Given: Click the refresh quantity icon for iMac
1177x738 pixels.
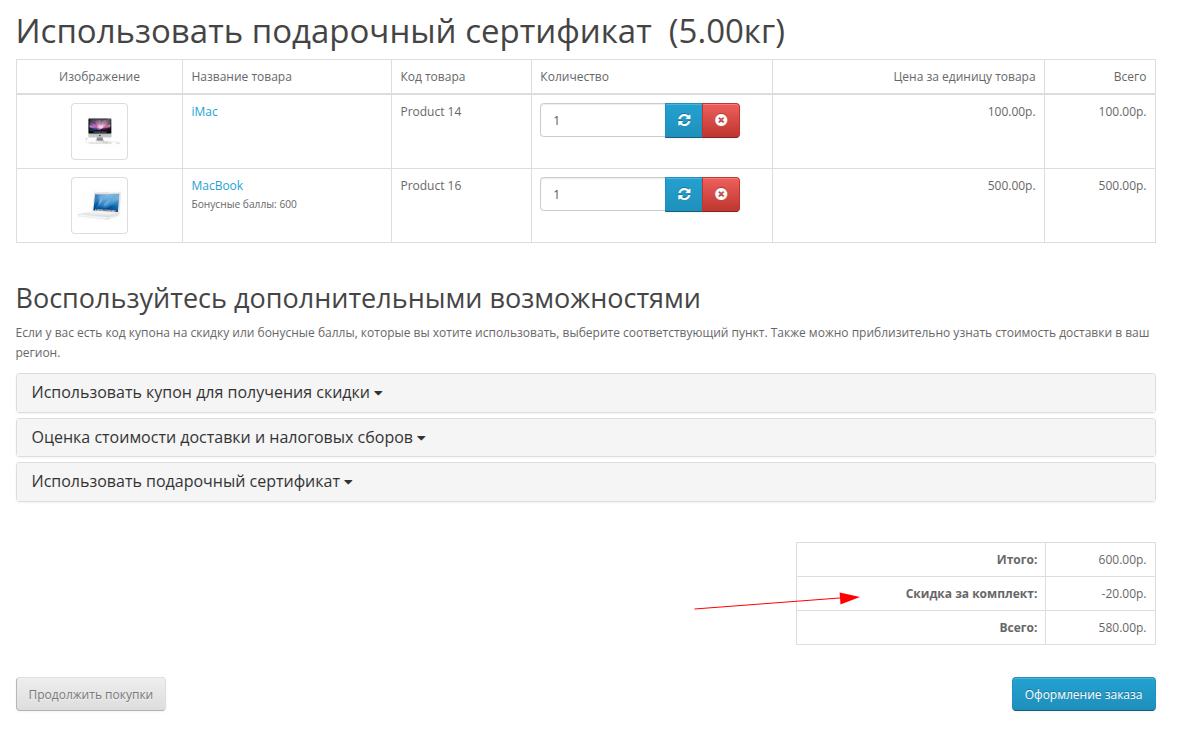Looking at the screenshot, I should [x=684, y=120].
